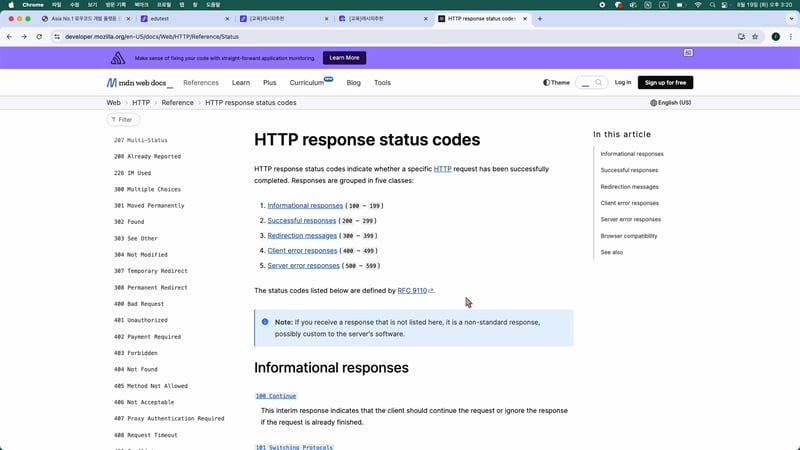The image size is (800, 450).
Task: Click the search magnifier icon in the MDN header
Action: click(599, 83)
